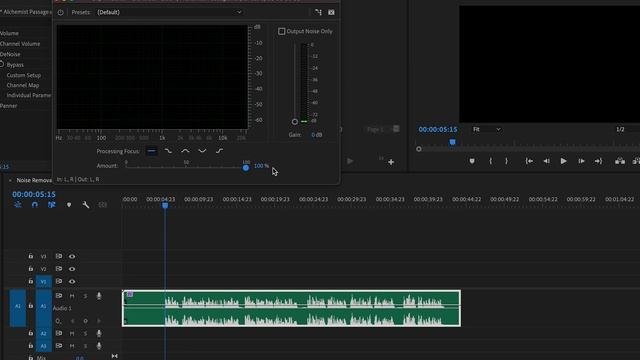Toggle Linked Selection in the timeline
Screen dimensions: 640x360
point(51,205)
